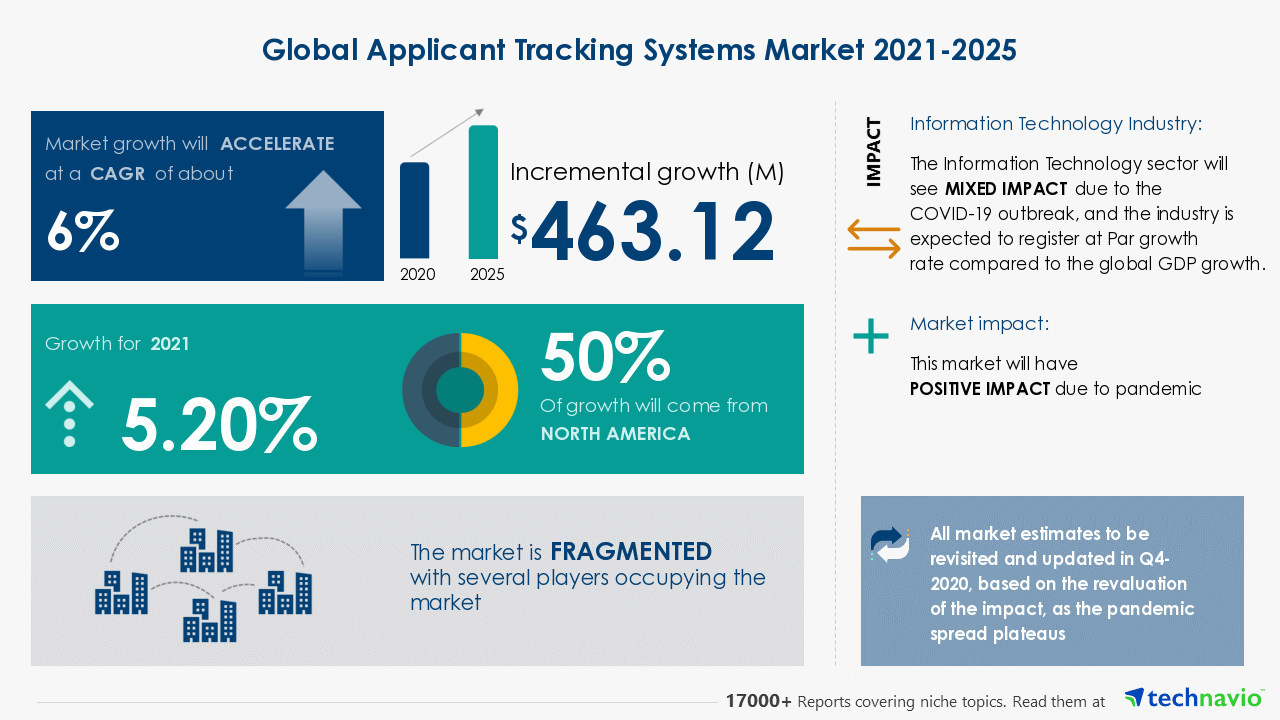The height and width of the screenshot is (720, 1280).
Task: Click the Market impact heading
Action: pos(978,324)
